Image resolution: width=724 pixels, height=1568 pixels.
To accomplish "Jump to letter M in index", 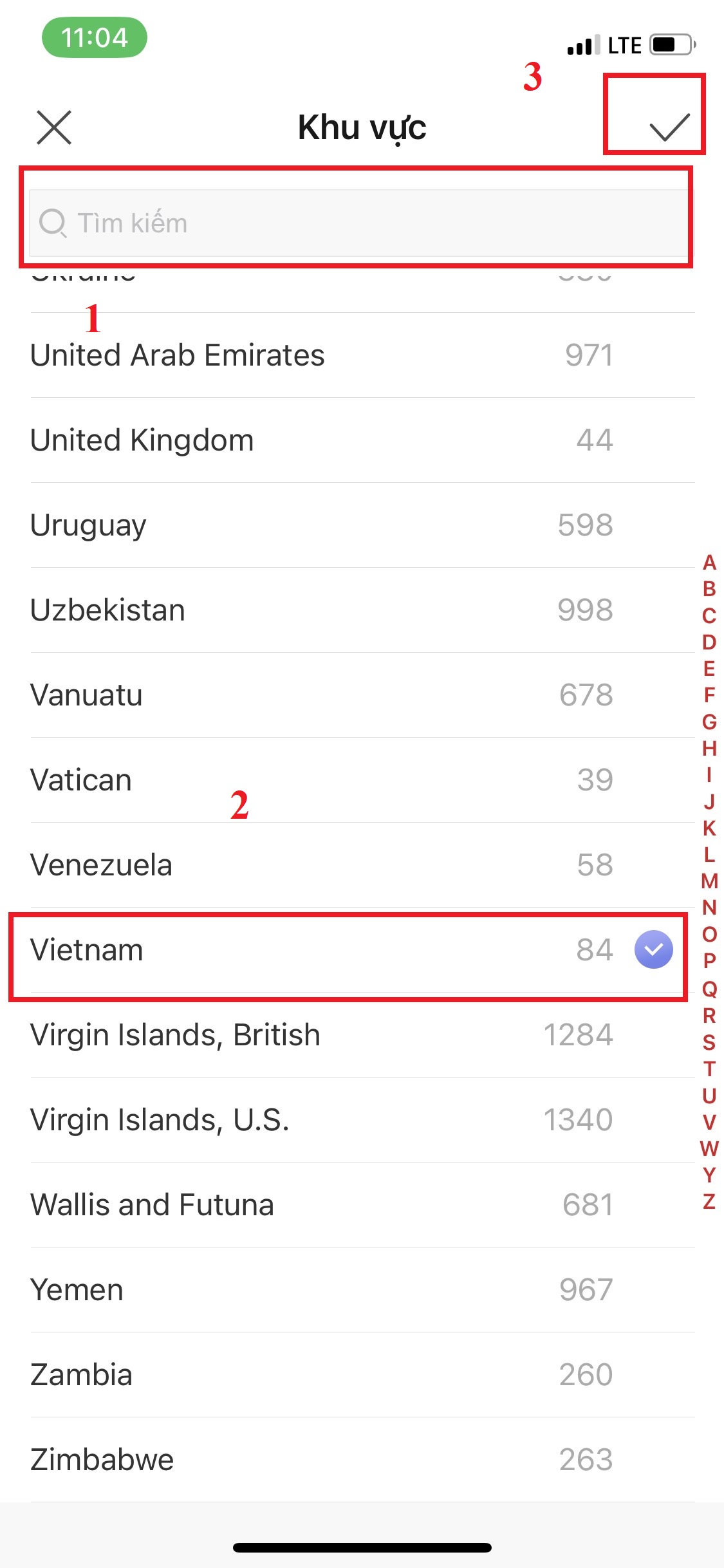I will click(x=709, y=881).
